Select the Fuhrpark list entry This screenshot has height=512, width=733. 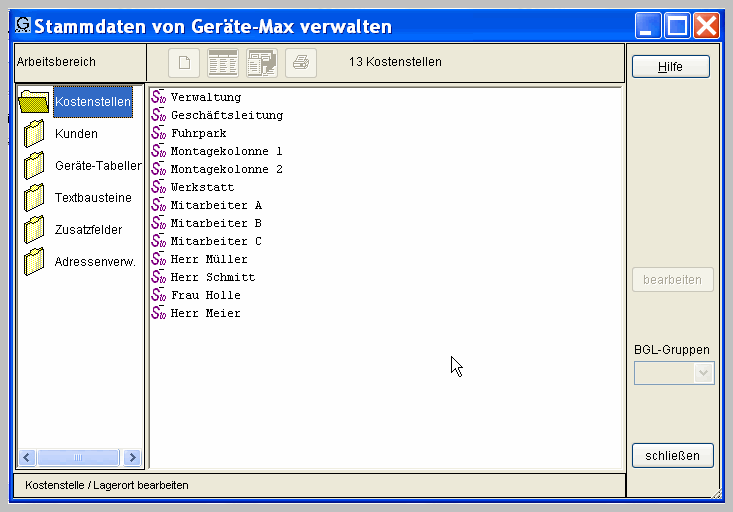click(198, 133)
